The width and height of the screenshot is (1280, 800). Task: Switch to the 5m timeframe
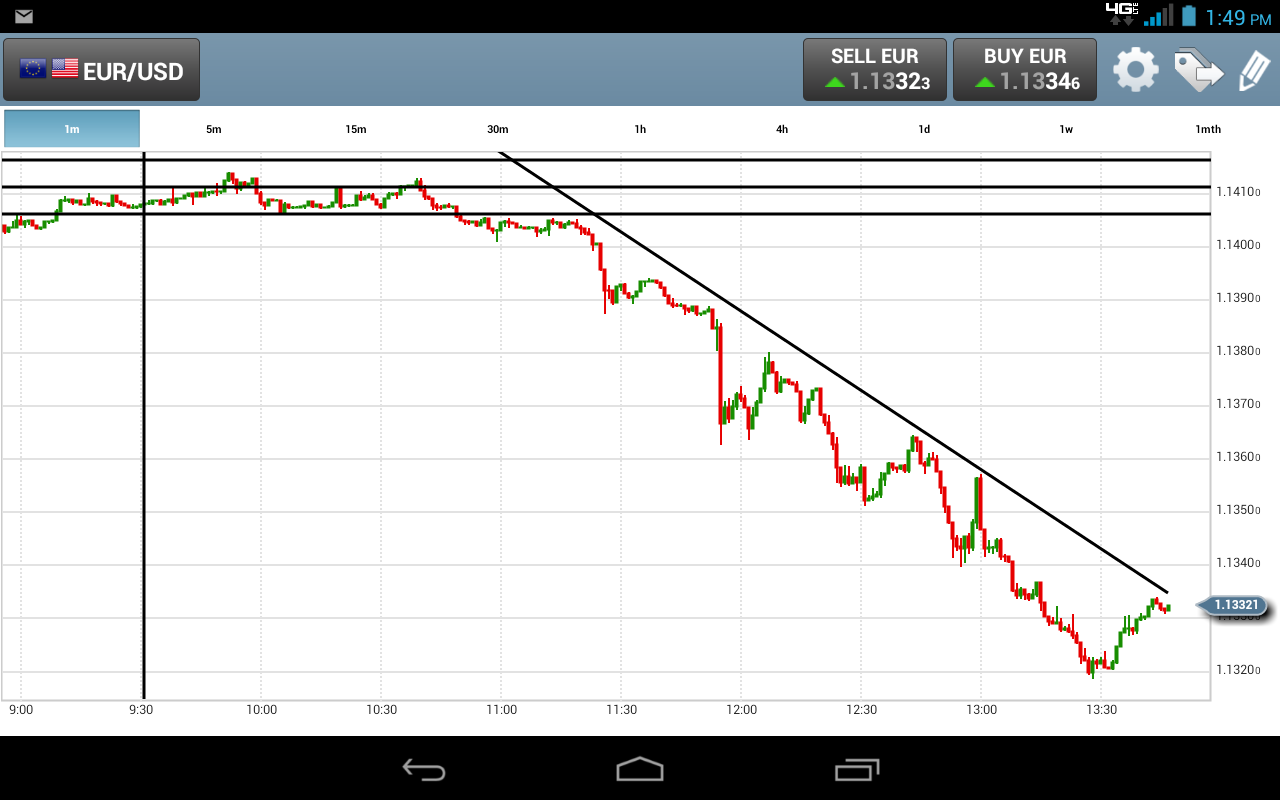pyautogui.click(x=214, y=129)
